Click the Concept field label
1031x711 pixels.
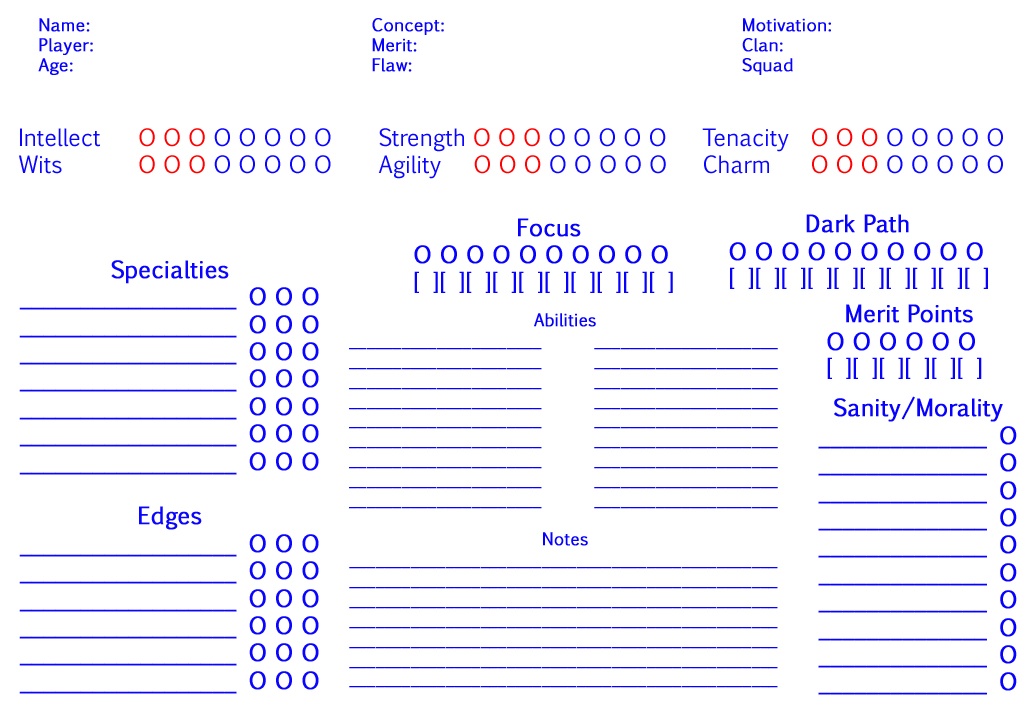(408, 26)
